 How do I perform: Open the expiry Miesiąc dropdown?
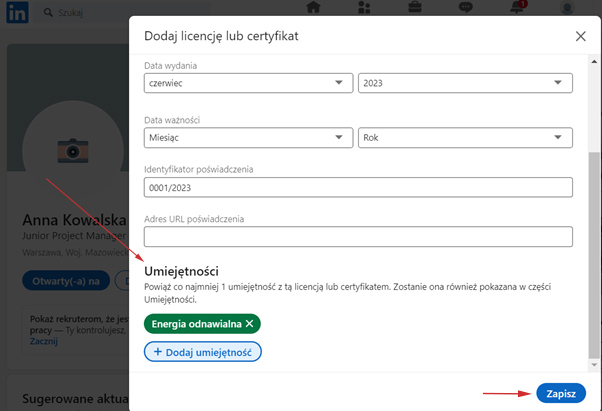248,137
